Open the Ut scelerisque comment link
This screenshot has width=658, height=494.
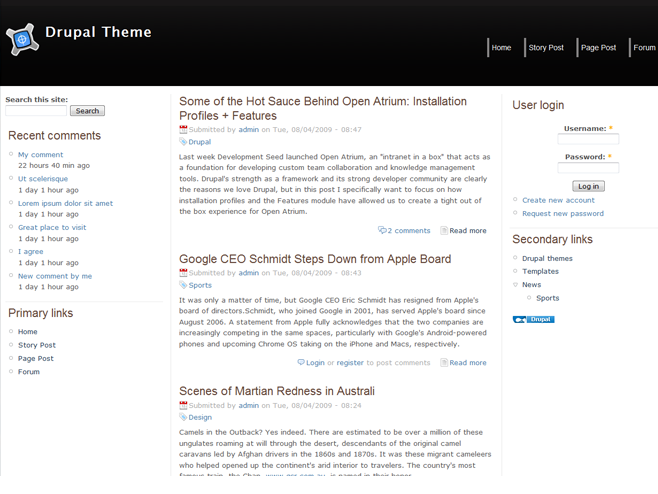coord(43,179)
